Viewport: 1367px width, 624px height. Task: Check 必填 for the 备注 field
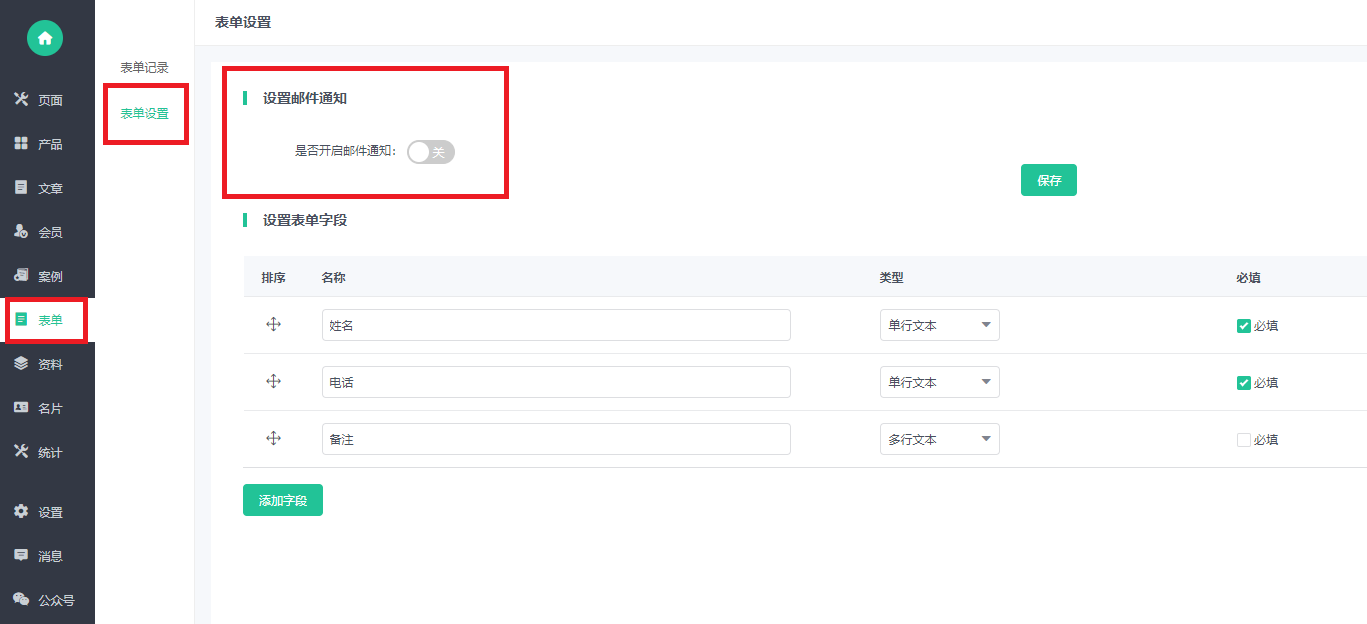1243,439
